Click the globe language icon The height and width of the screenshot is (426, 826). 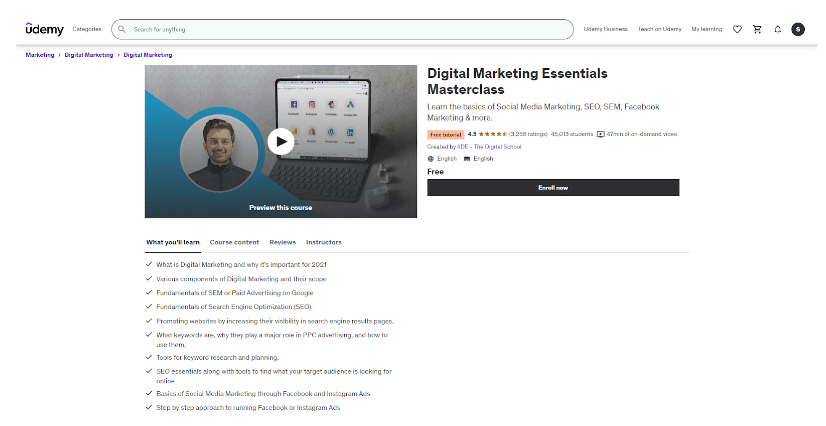point(430,158)
